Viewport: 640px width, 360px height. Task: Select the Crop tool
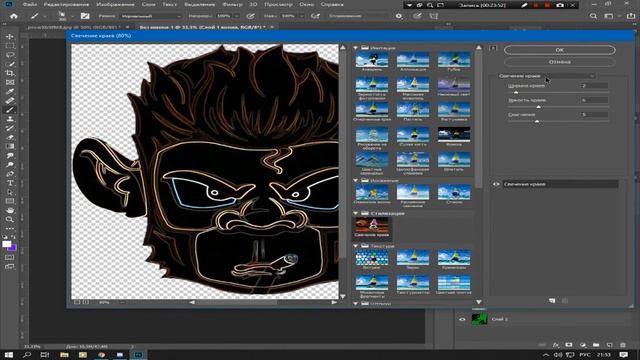click(x=10, y=73)
